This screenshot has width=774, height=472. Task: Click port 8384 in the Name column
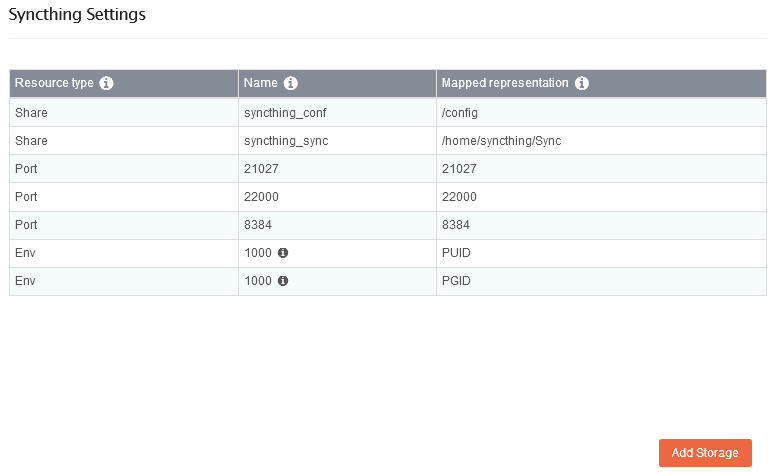click(258, 225)
